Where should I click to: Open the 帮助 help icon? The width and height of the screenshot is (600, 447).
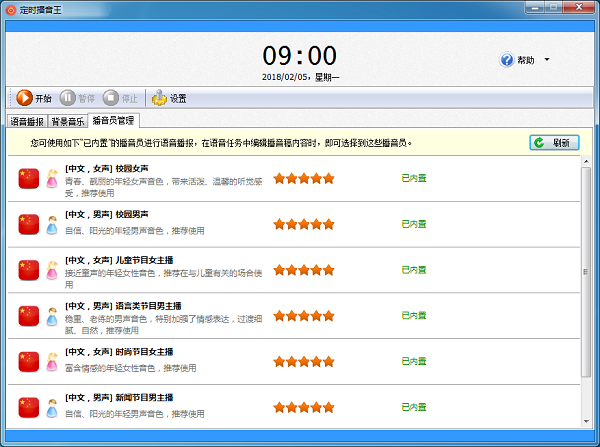(507, 60)
